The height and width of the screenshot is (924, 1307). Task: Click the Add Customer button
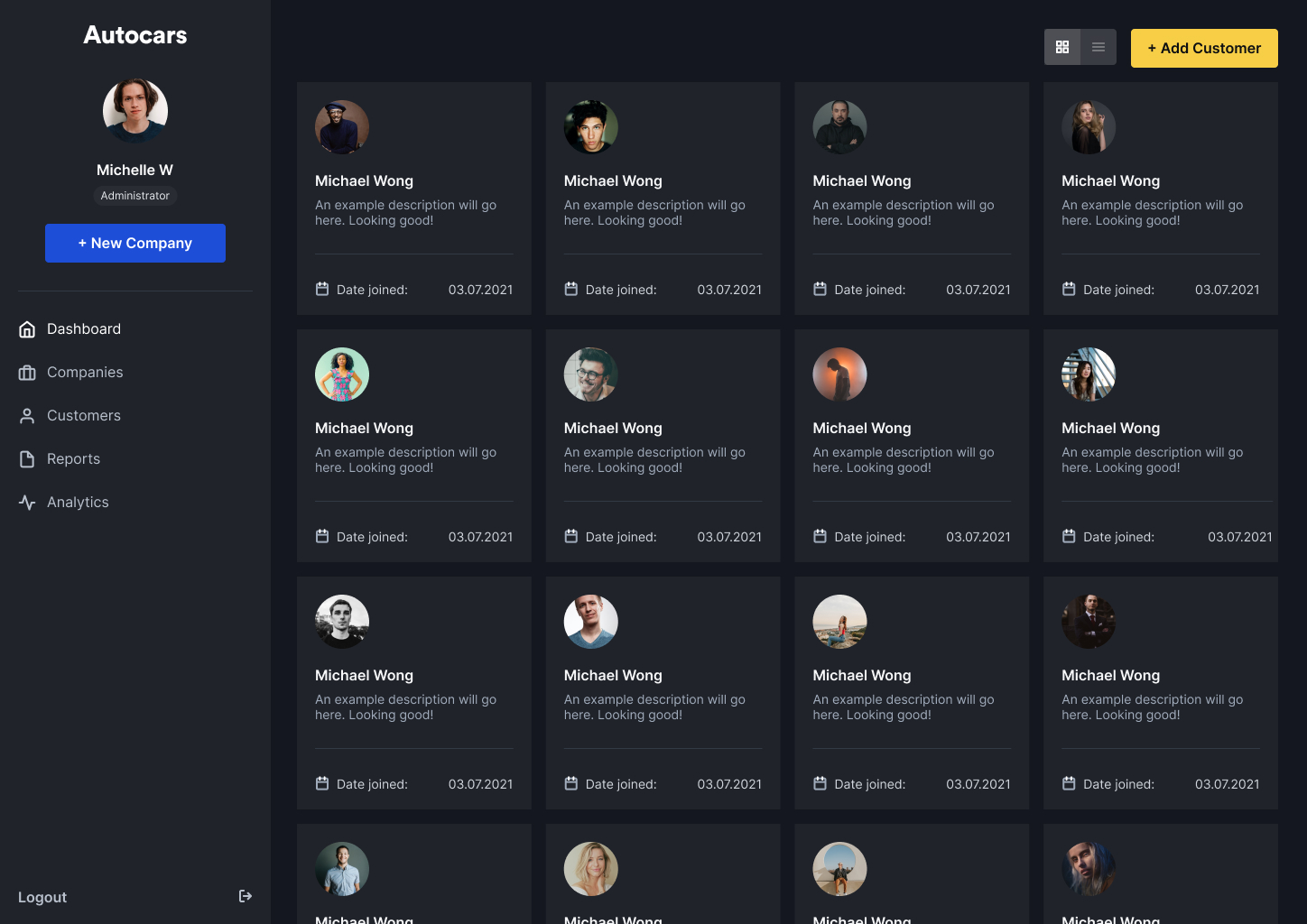pyautogui.click(x=1204, y=48)
